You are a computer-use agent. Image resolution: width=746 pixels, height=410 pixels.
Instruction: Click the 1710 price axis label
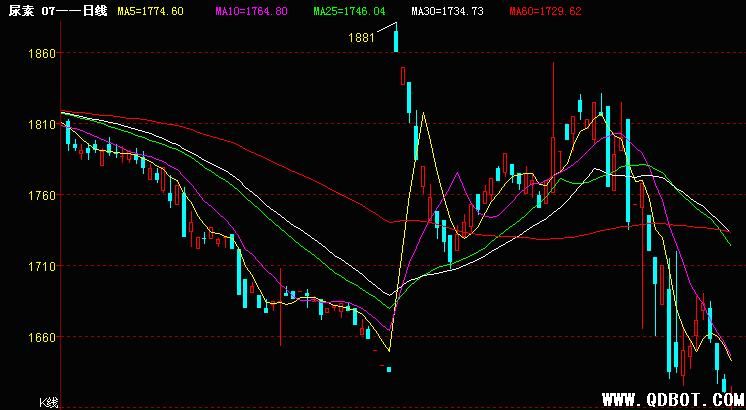point(40,267)
